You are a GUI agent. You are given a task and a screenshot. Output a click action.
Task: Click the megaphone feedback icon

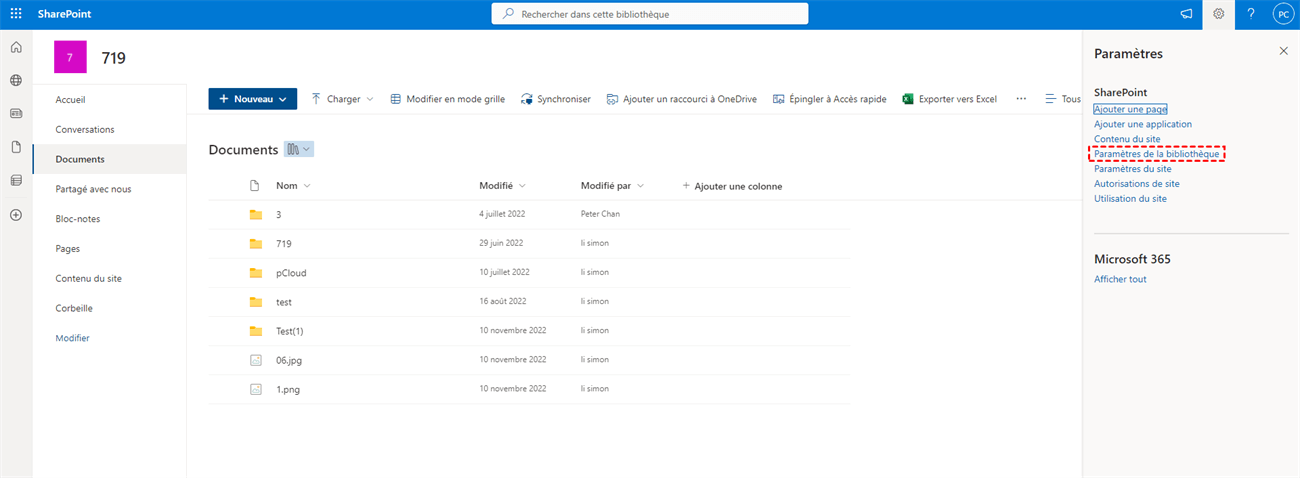point(1186,14)
